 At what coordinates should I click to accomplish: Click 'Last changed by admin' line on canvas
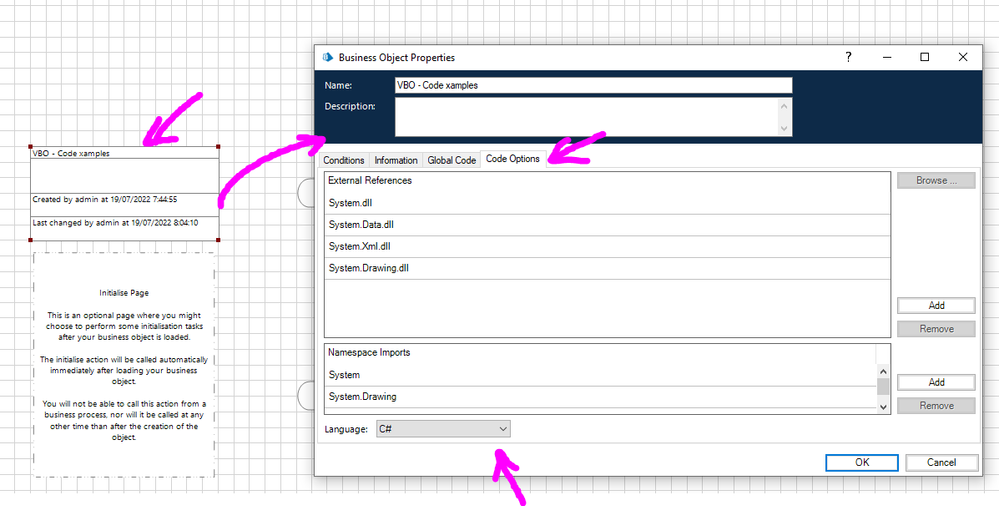[x=115, y=223]
